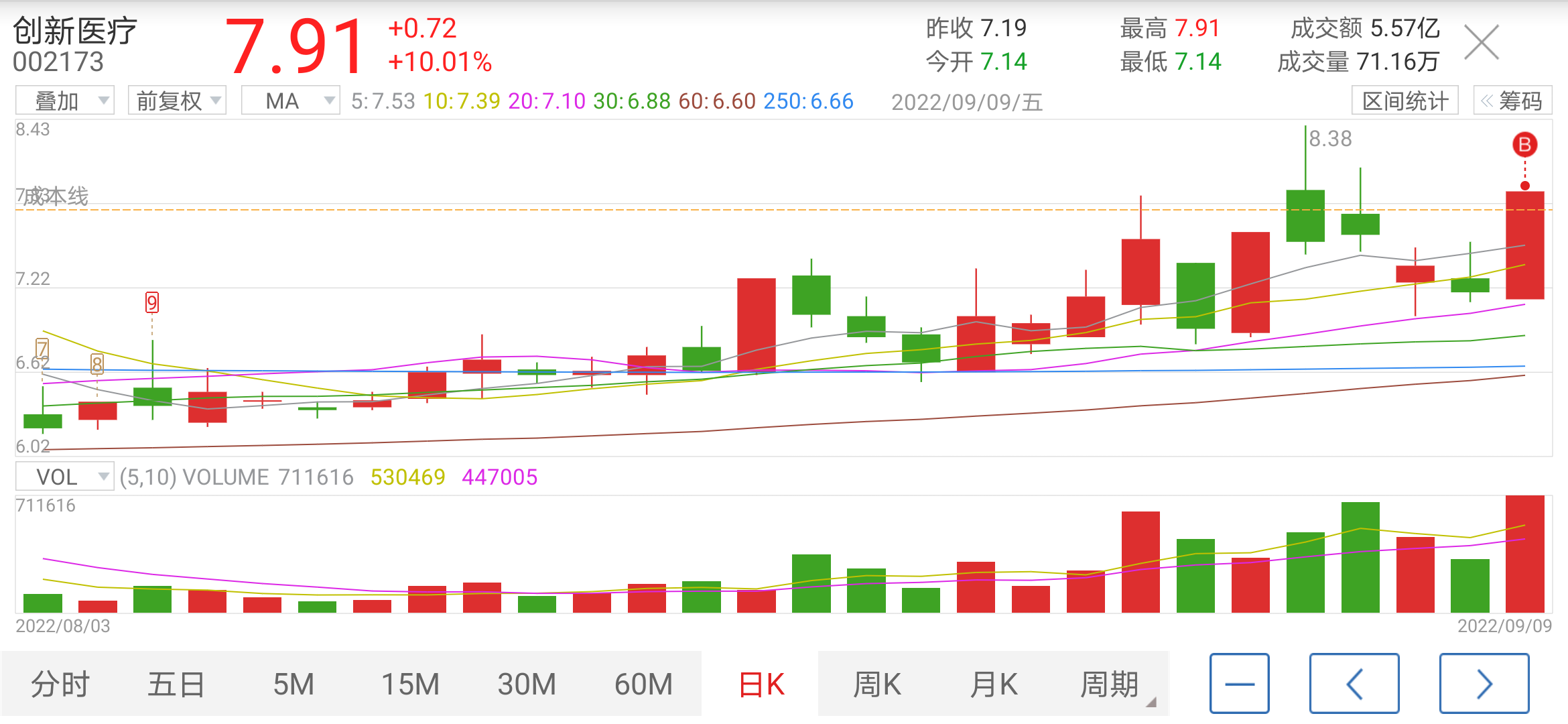Click the green candlestick below 8.38 high
1568x724 pixels.
pyautogui.click(x=1305, y=216)
